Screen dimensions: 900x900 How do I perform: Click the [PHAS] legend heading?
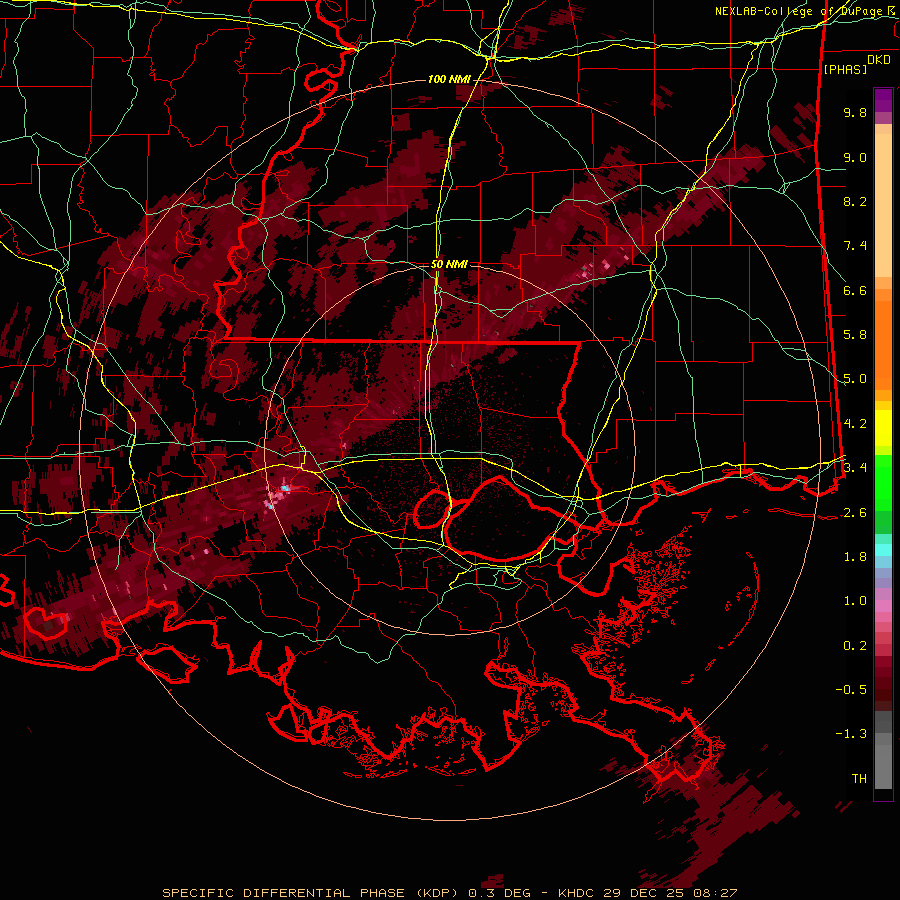(845, 69)
